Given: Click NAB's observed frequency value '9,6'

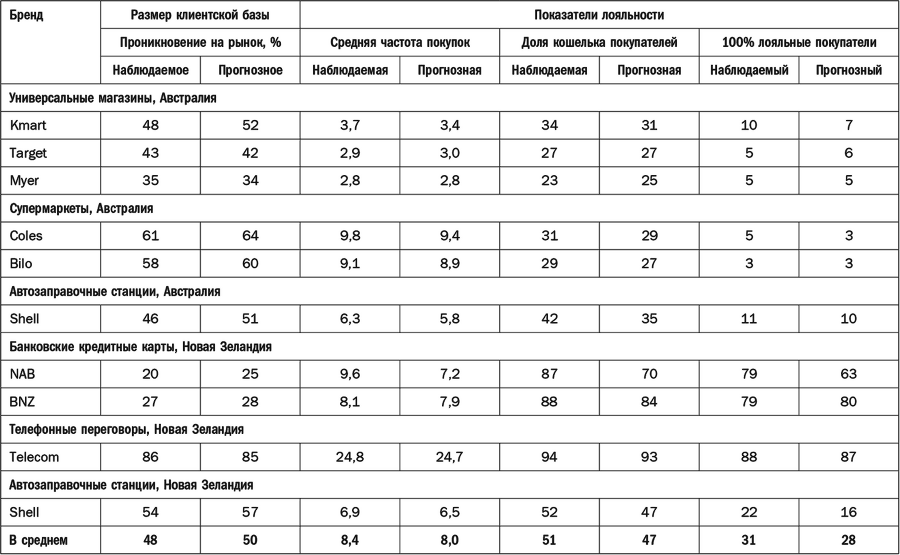Looking at the screenshot, I should 350,374.
